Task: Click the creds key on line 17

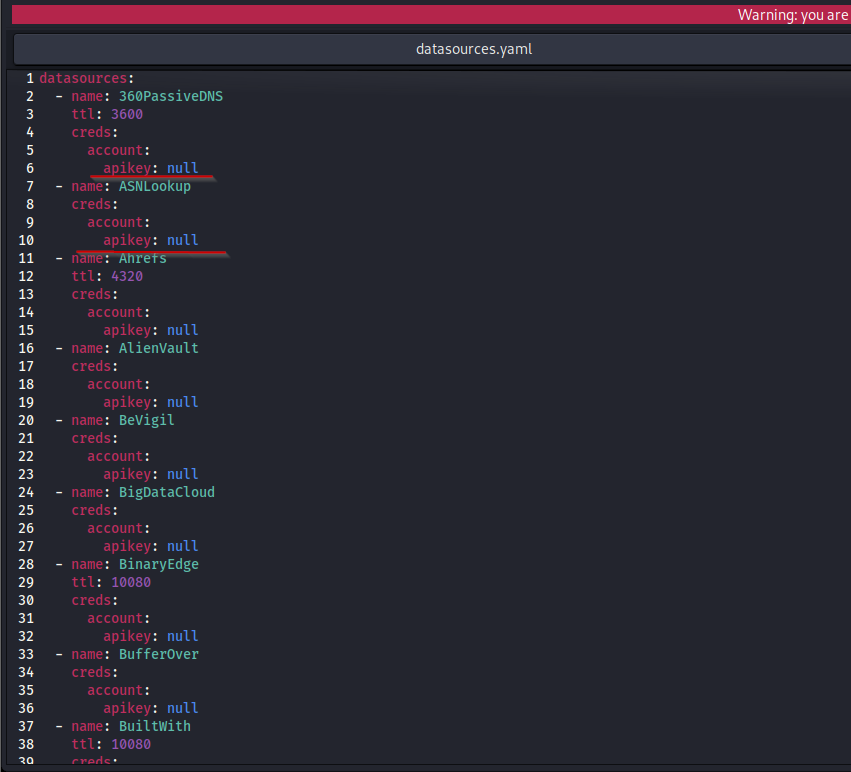Action: tap(91, 366)
